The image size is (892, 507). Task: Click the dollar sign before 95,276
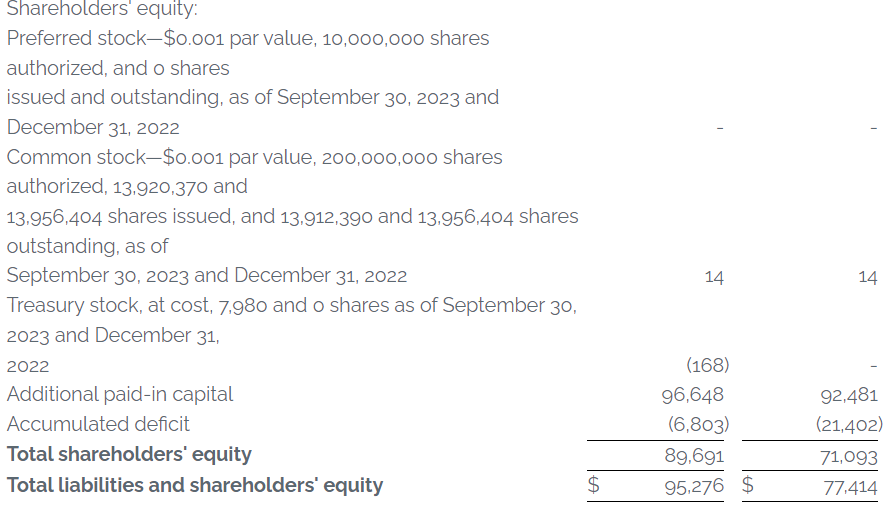click(x=593, y=484)
